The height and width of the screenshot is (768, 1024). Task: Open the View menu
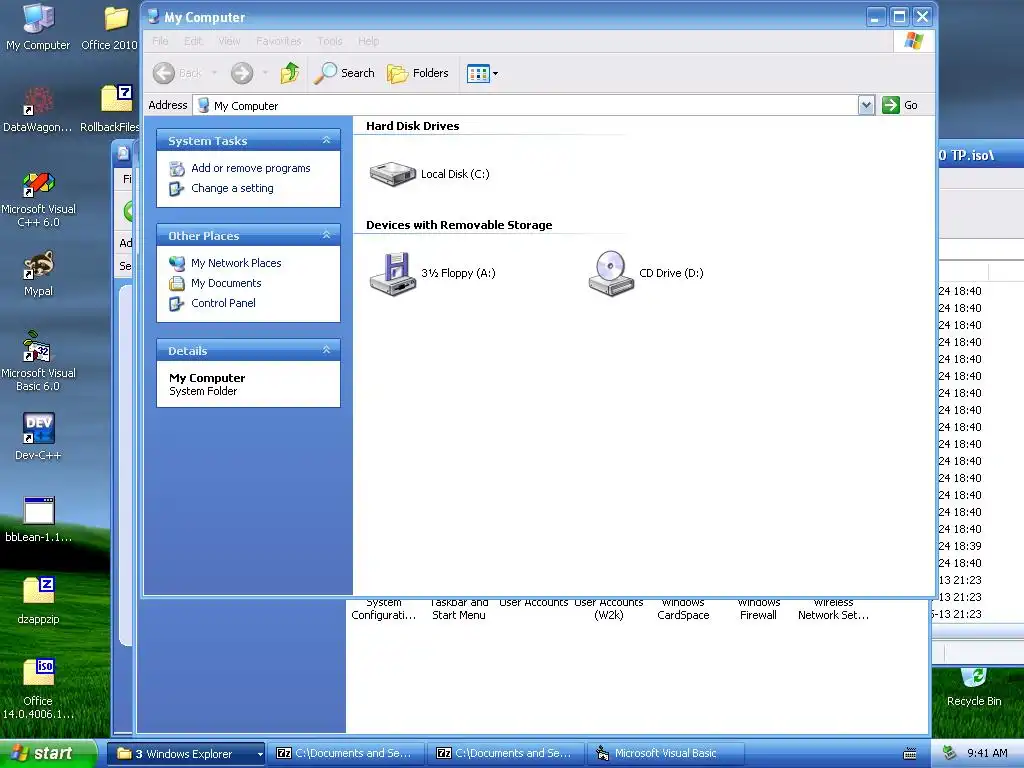[229, 41]
